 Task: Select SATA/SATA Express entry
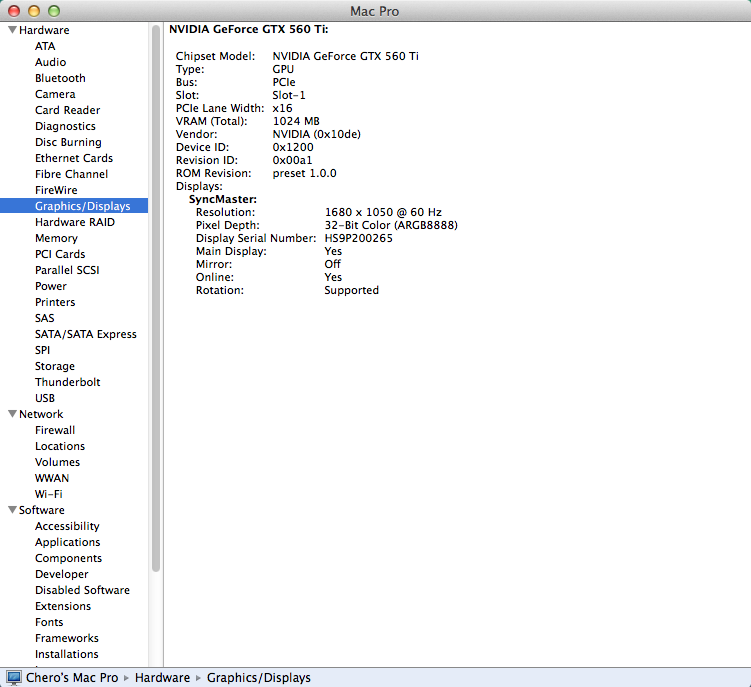(x=86, y=334)
